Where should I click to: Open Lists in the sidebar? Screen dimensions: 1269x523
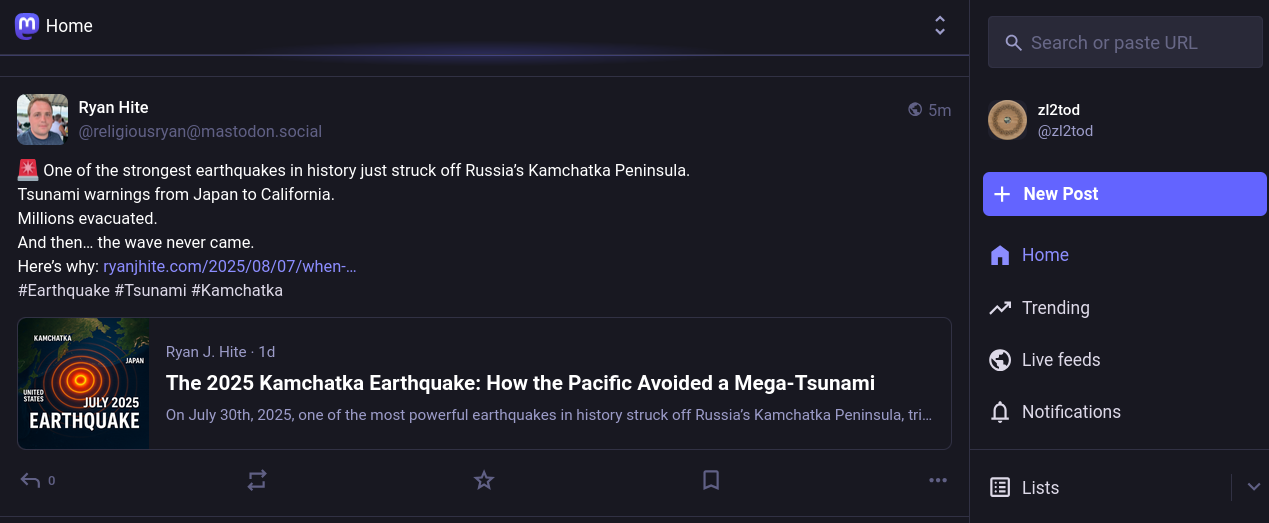tap(1040, 488)
